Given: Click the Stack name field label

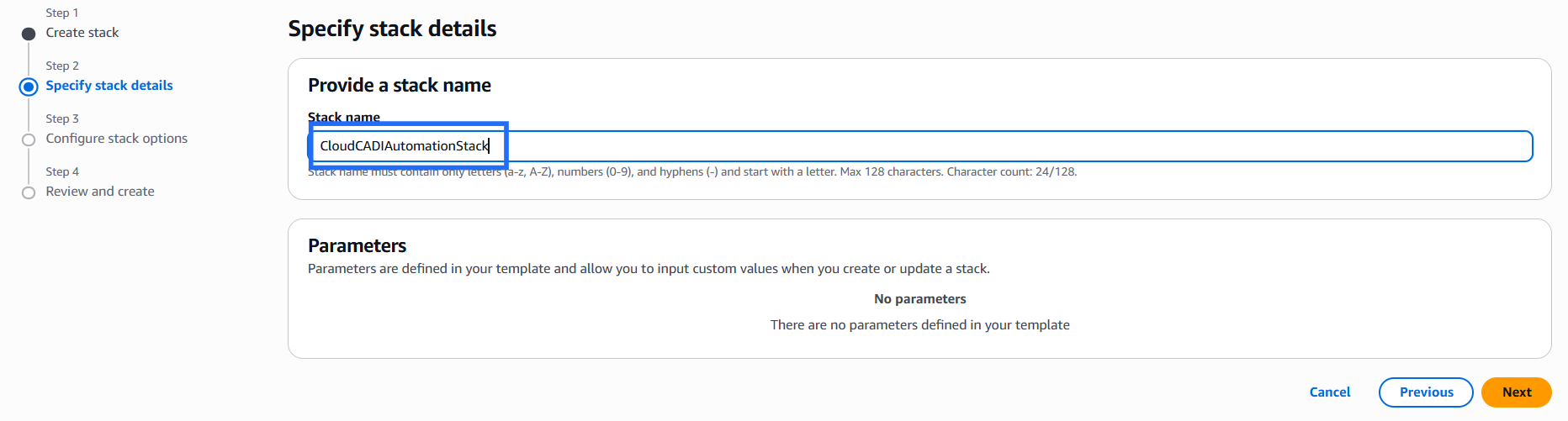Looking at the screenshot, I should (343, 117).
